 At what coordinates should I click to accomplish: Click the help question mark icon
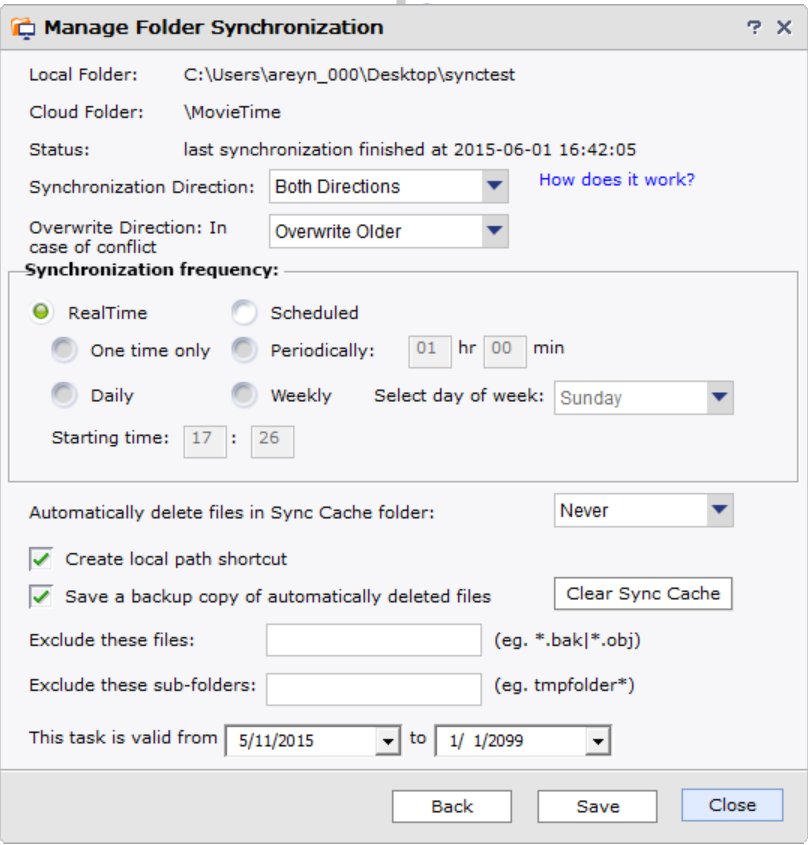click(754, 28)
